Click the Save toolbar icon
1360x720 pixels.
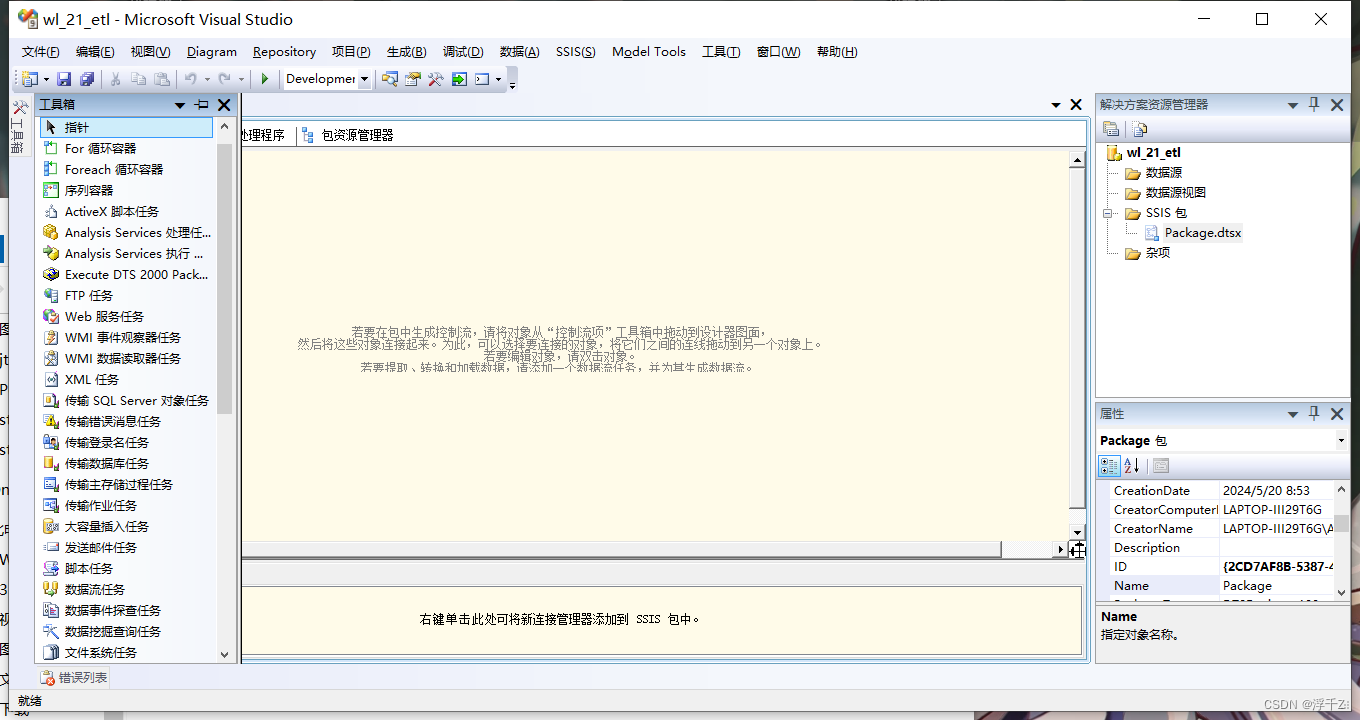point(64,79)
